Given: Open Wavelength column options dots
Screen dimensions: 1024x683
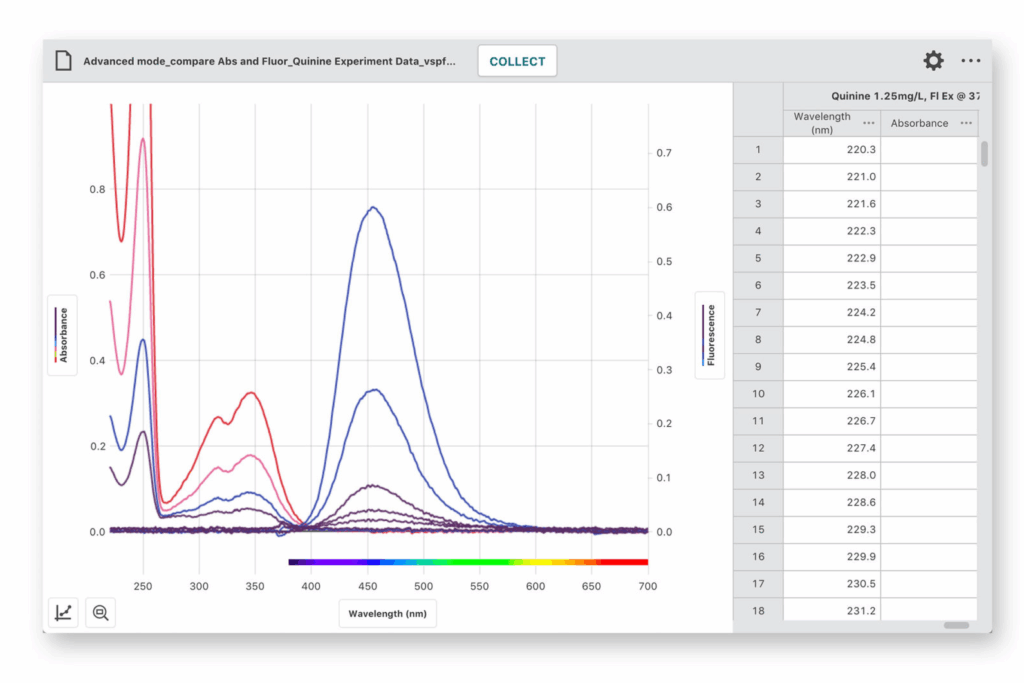Looking at the screenshot, I should 868,123.
